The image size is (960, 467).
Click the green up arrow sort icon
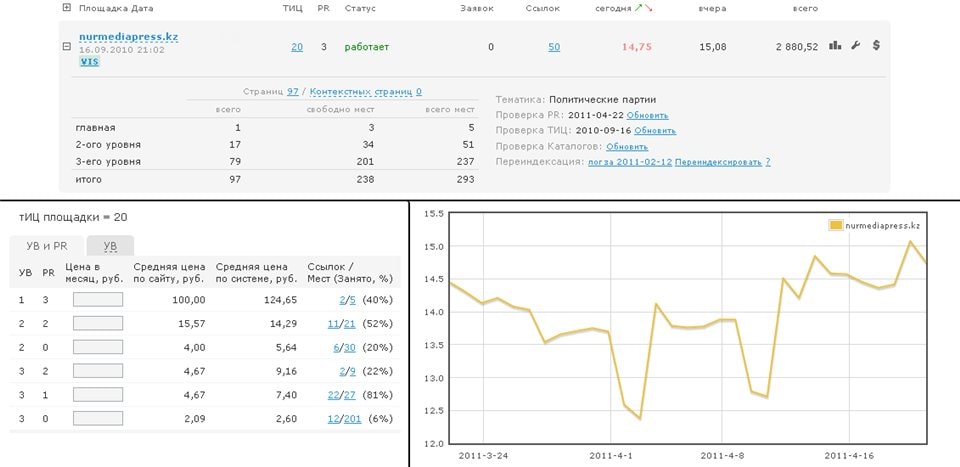tap(639, 8)
